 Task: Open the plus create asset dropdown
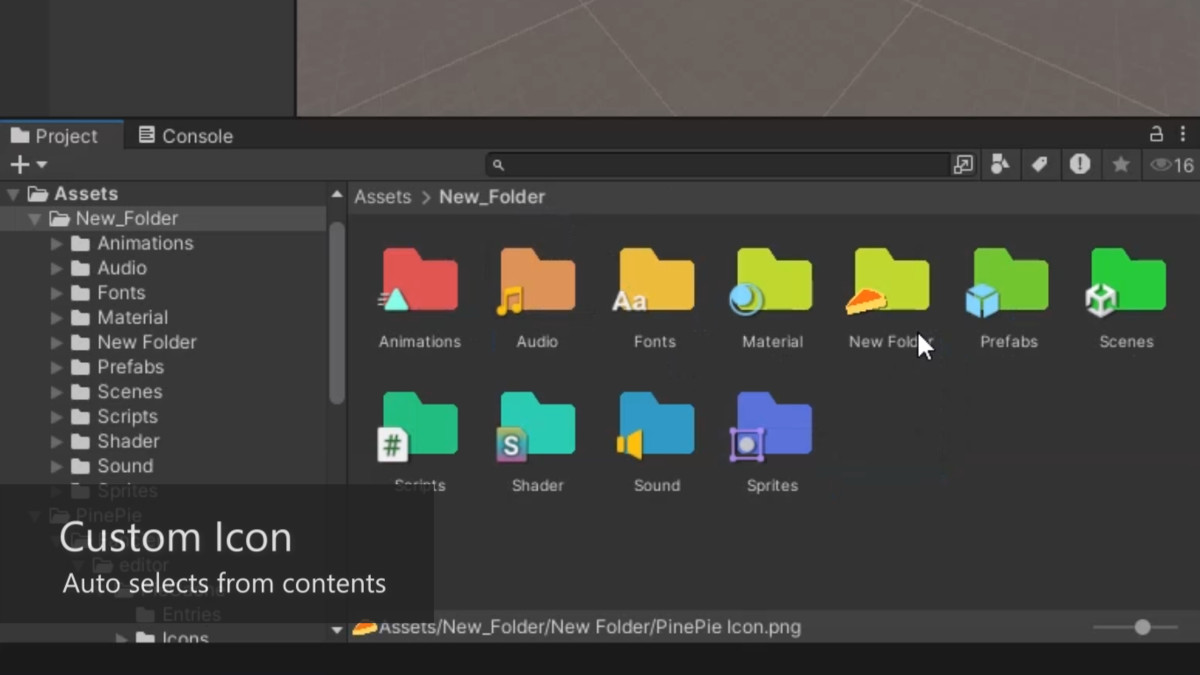pyautogui.click(x=28, y=165)
